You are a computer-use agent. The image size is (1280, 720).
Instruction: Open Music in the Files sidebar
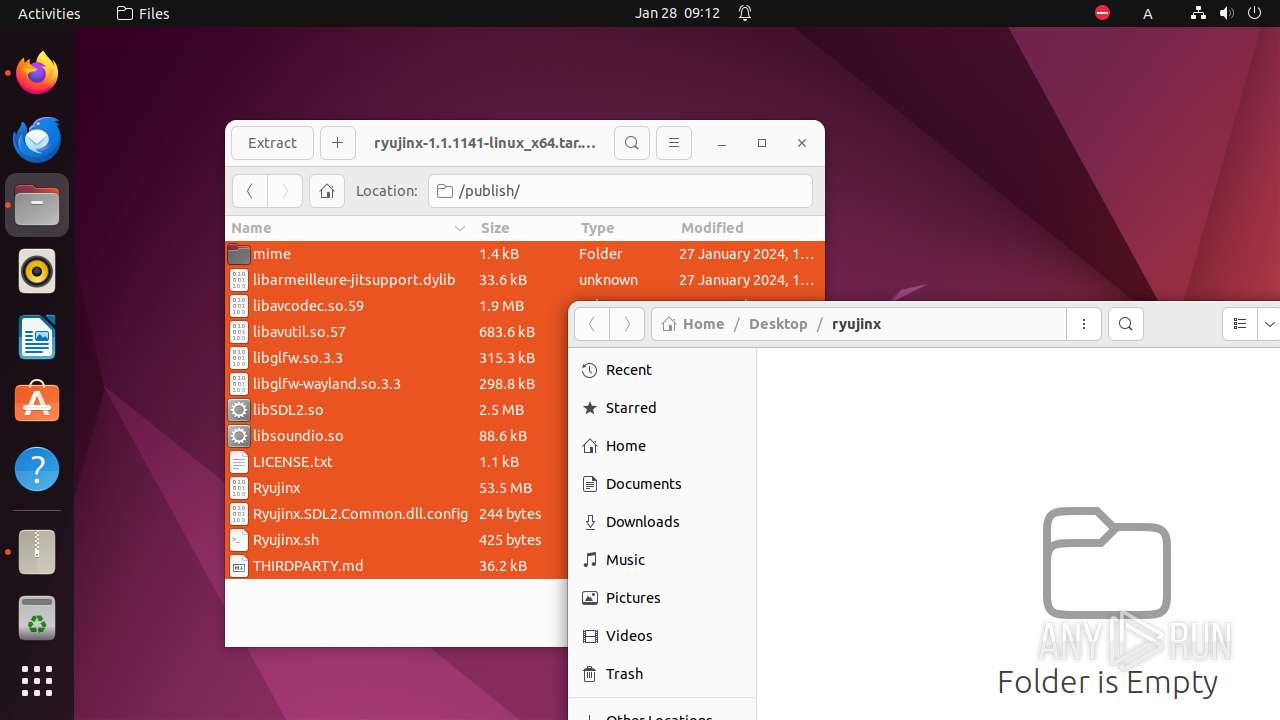(661, 560)
